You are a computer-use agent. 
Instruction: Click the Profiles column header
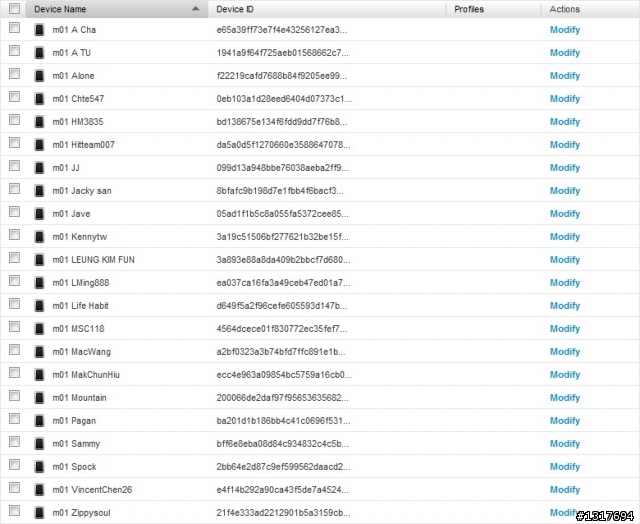tap(469, 9)
